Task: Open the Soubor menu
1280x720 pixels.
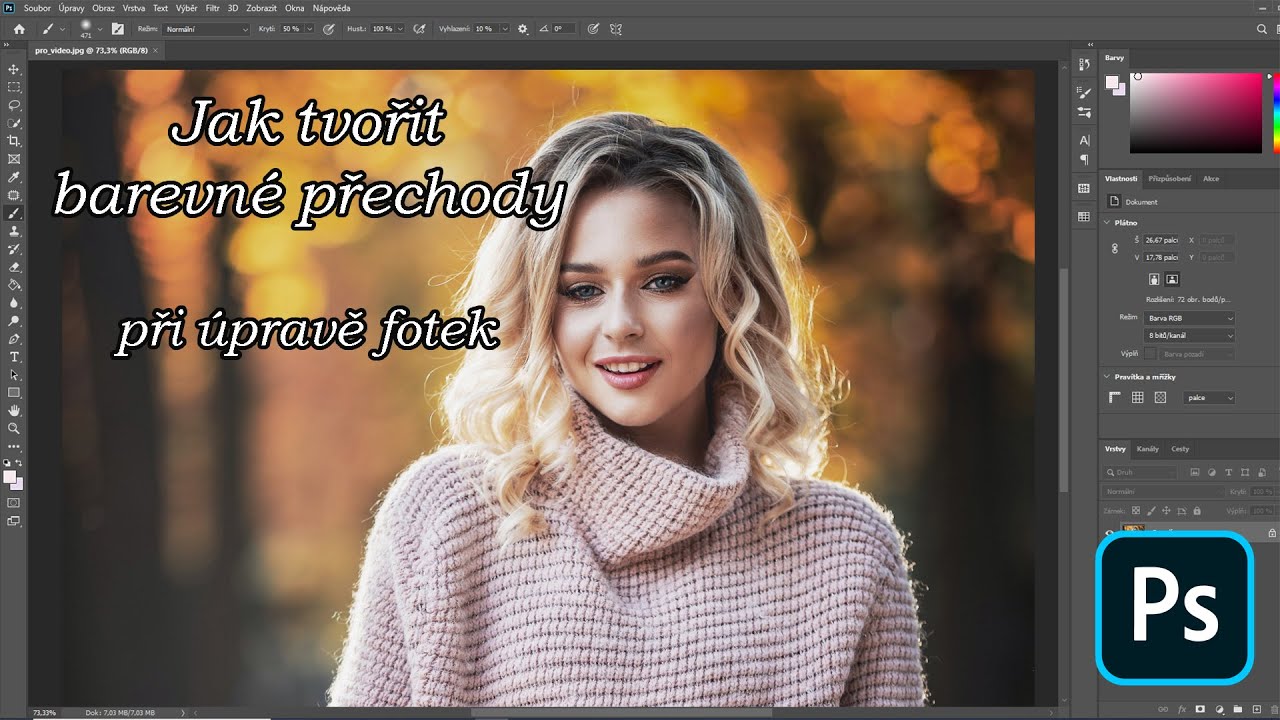Action: point(38,8)
